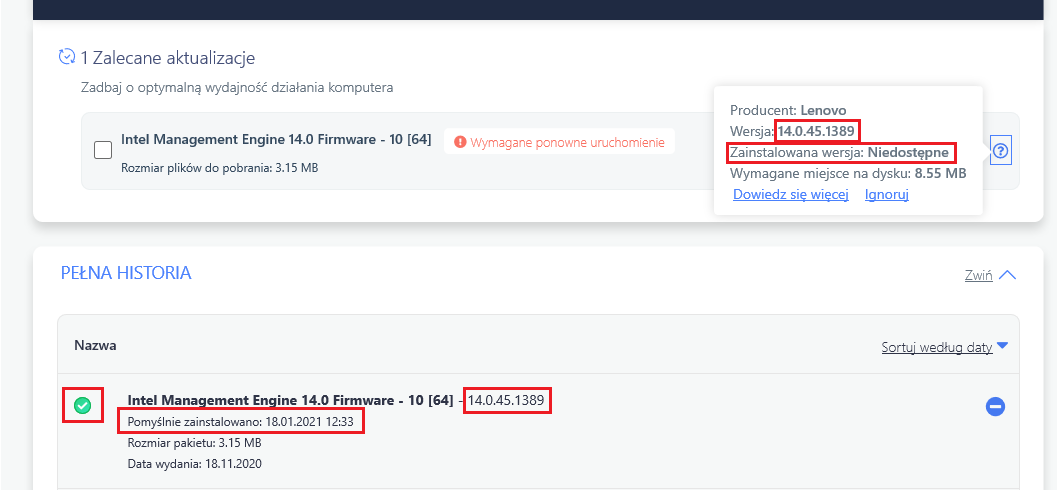Click the 'Wymagane ponowne uruchomienie' badge
The image size is (1057, 490).
(x=560, y=142)
